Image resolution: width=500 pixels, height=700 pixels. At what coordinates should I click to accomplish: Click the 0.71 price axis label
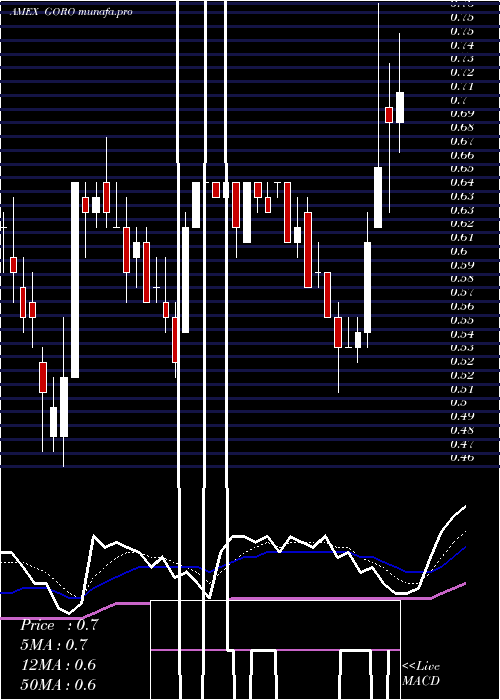point(462,86)
